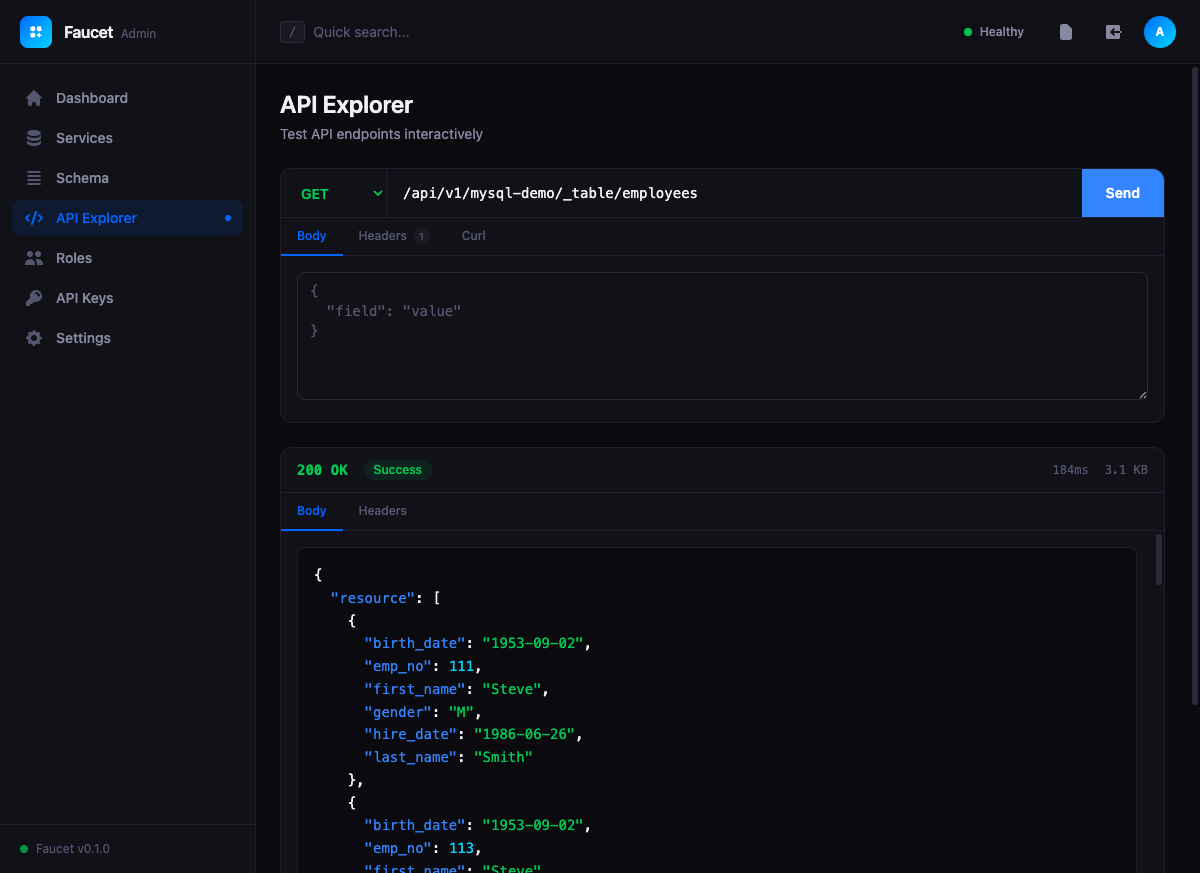Click the "Smith" last_name value

coord(503,757)
